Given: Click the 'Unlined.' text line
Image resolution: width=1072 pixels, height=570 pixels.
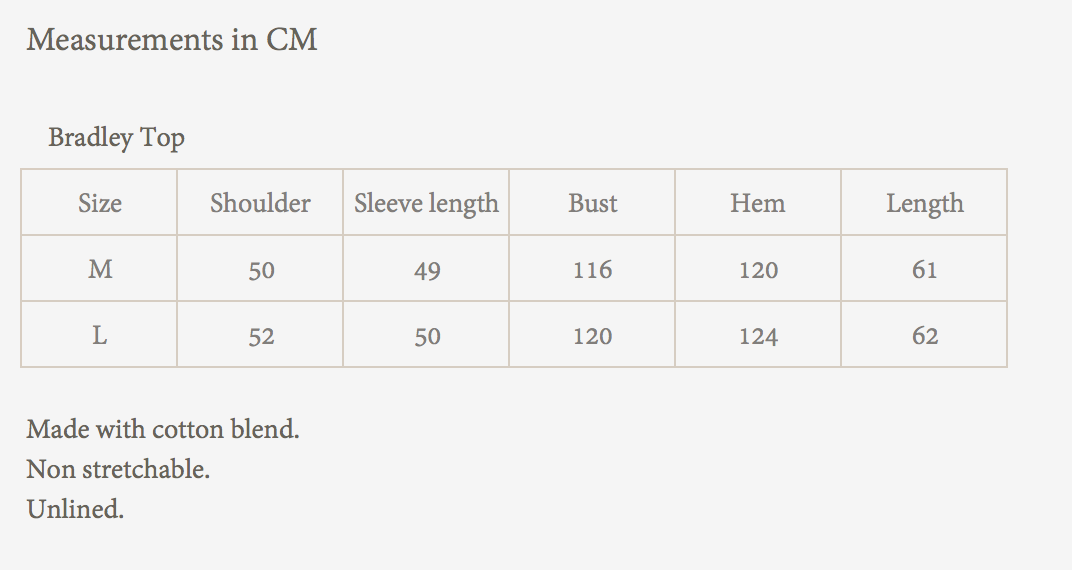Looking at the screenshot, I should point(75,508).
